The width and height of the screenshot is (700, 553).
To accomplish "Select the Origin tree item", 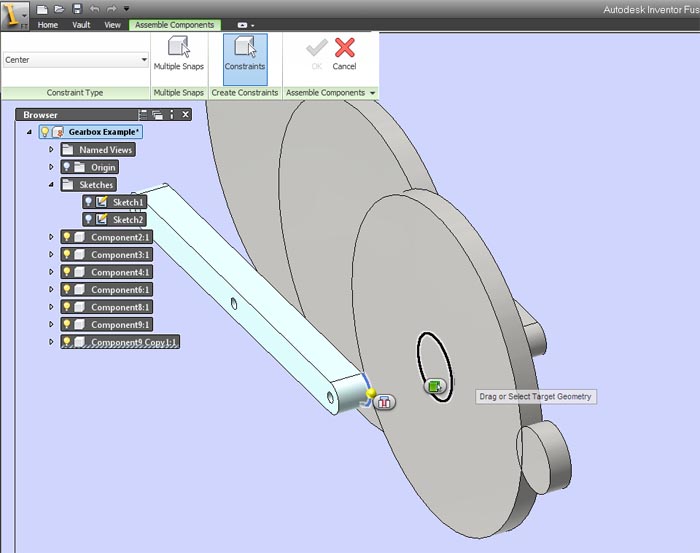I will (x=103, y=167).
